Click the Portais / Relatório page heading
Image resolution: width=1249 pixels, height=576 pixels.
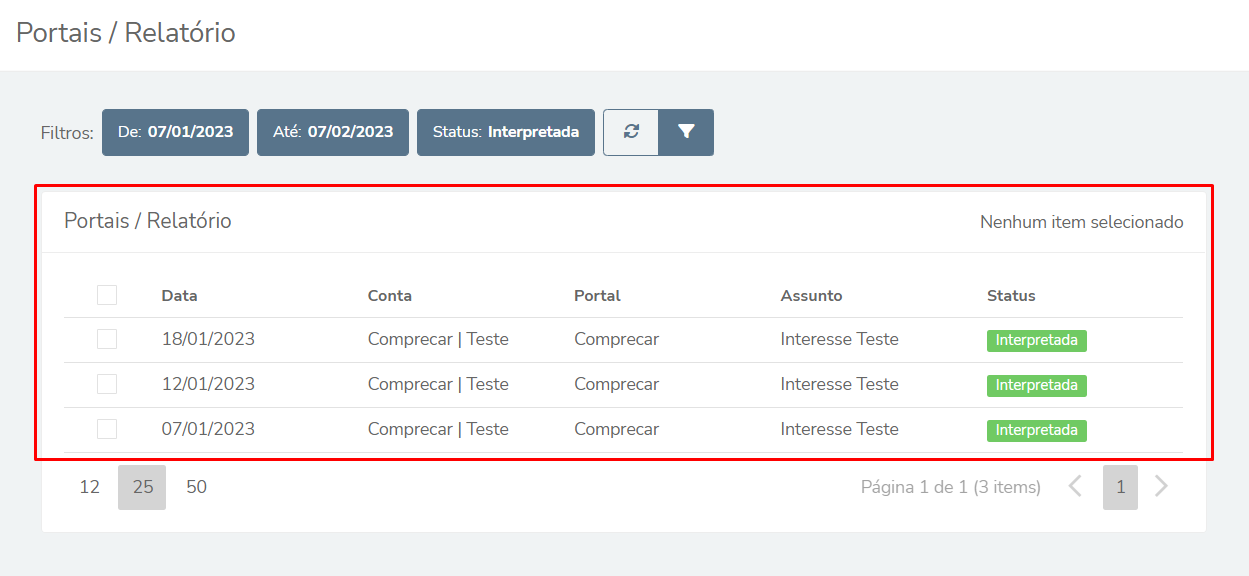click(x=126, y=32)
